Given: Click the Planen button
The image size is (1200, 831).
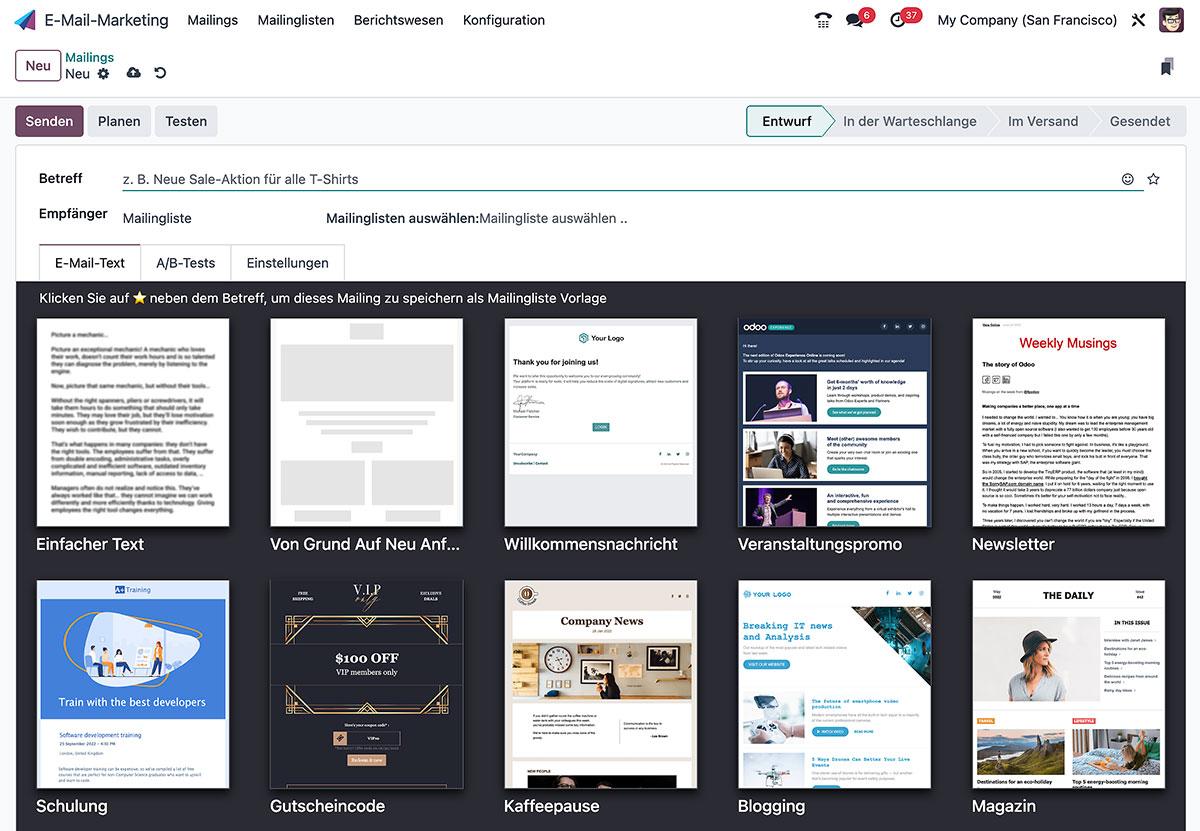Looking at the screenshot, I should (119, 121).
